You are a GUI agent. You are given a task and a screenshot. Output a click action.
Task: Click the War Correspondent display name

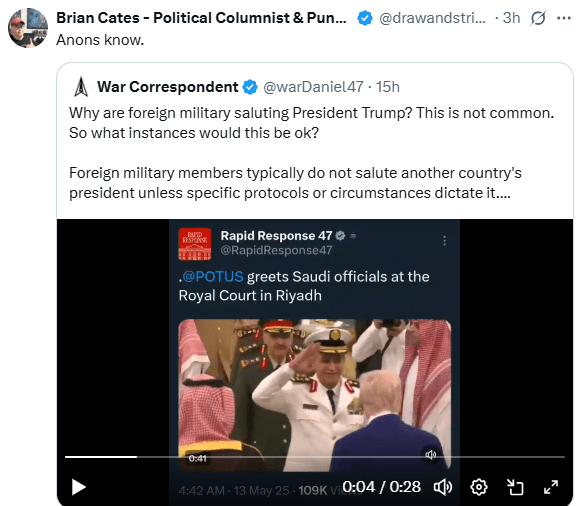click(x=168, y=87)
